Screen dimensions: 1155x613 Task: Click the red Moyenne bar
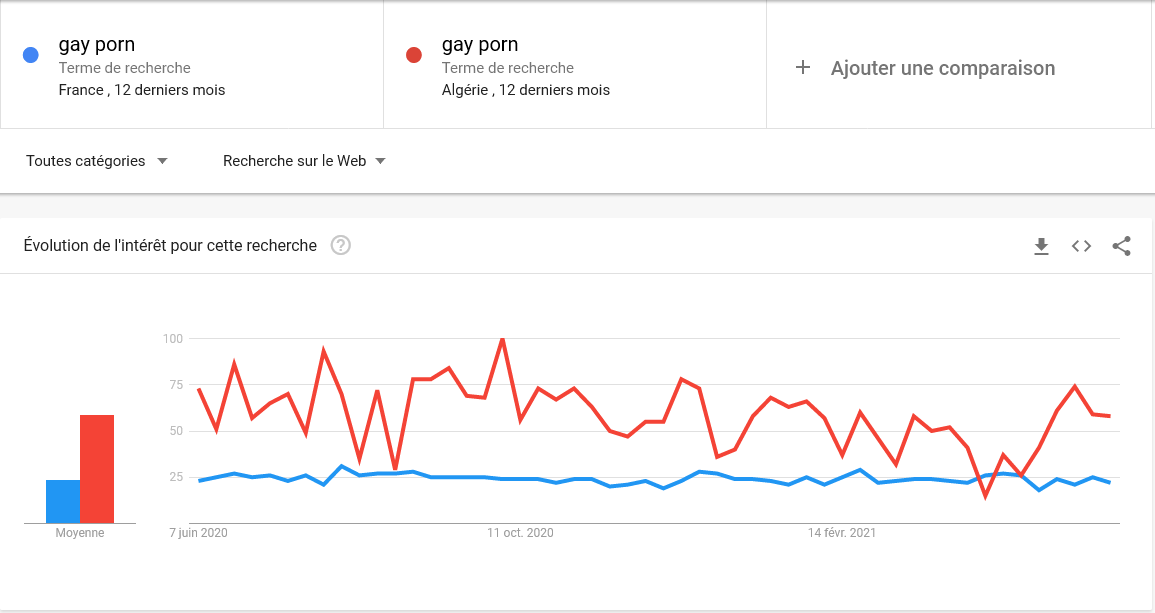pos(97,469)
